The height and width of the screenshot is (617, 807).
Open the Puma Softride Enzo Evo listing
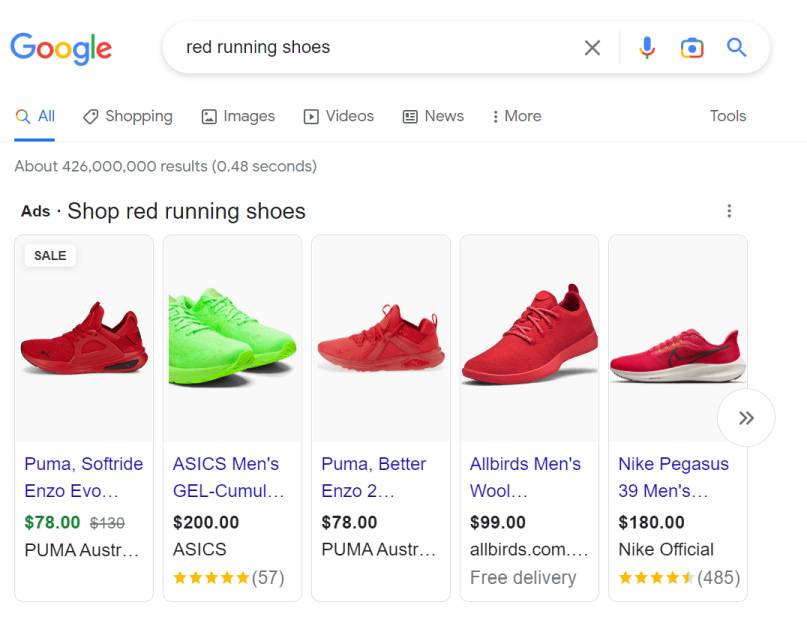pyautogui.click(x=83, y=477)
